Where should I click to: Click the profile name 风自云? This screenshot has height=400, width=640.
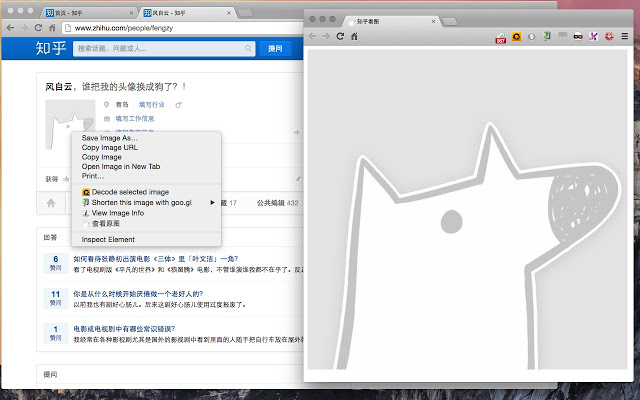click(x=58, y=87)
